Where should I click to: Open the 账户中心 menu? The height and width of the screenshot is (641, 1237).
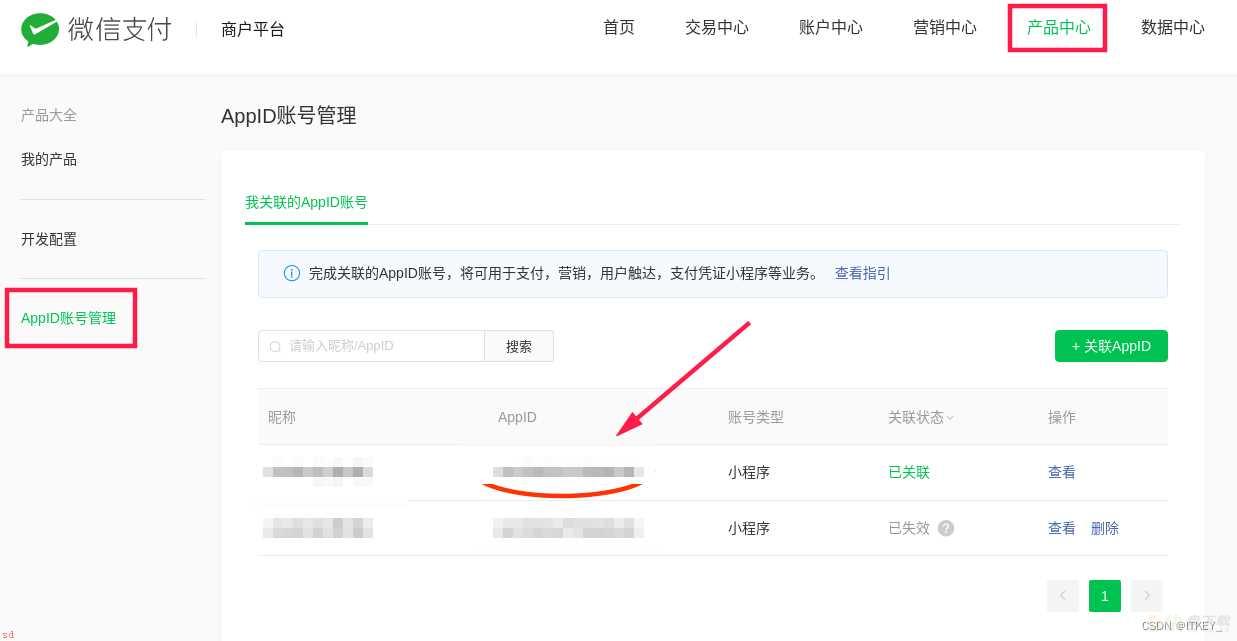(x=831, y=28)
